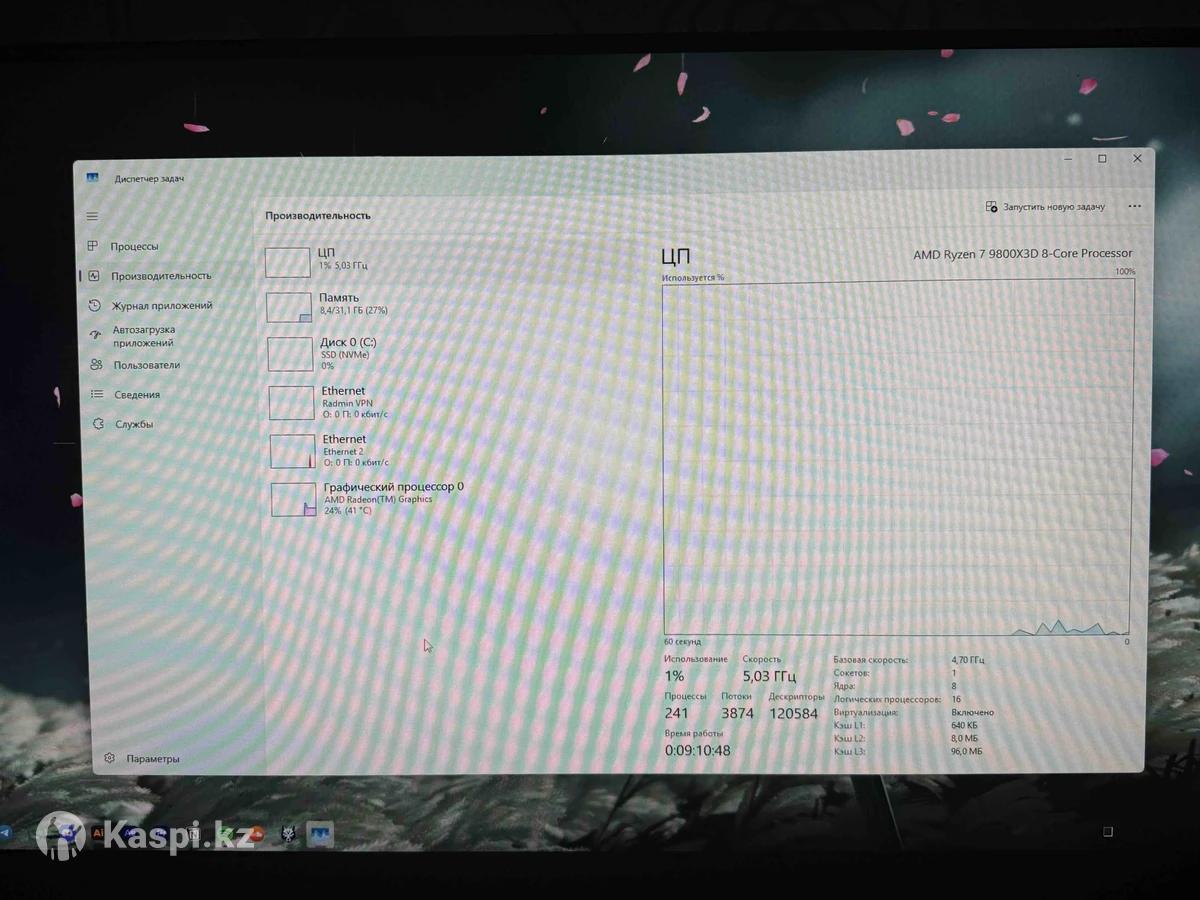Open the Процессы icon in sidebar
Image resolution: width=1200 pixels, height=900 pixels.
click(93, 246)
